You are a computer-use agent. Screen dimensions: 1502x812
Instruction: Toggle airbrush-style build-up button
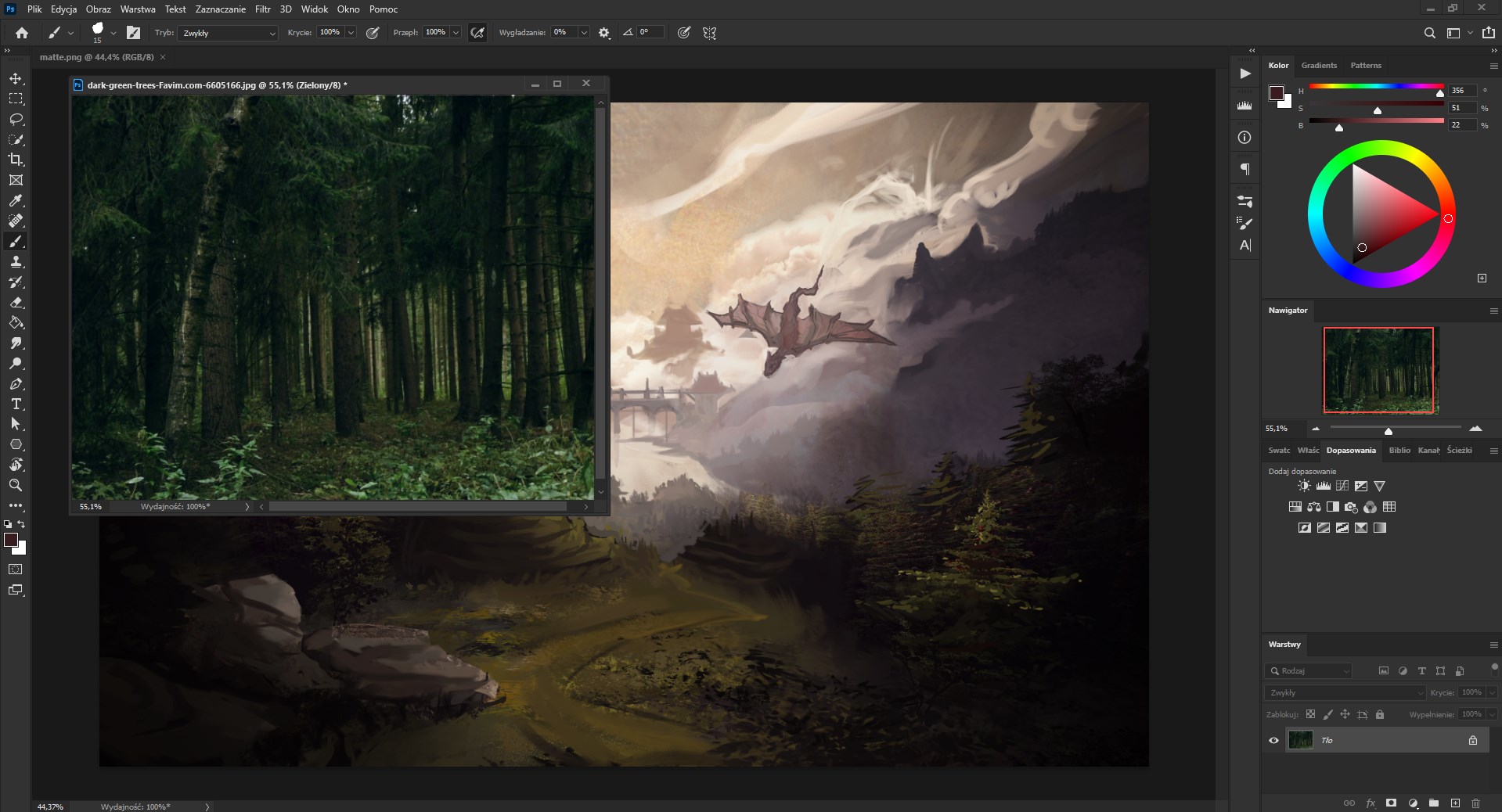477,33
